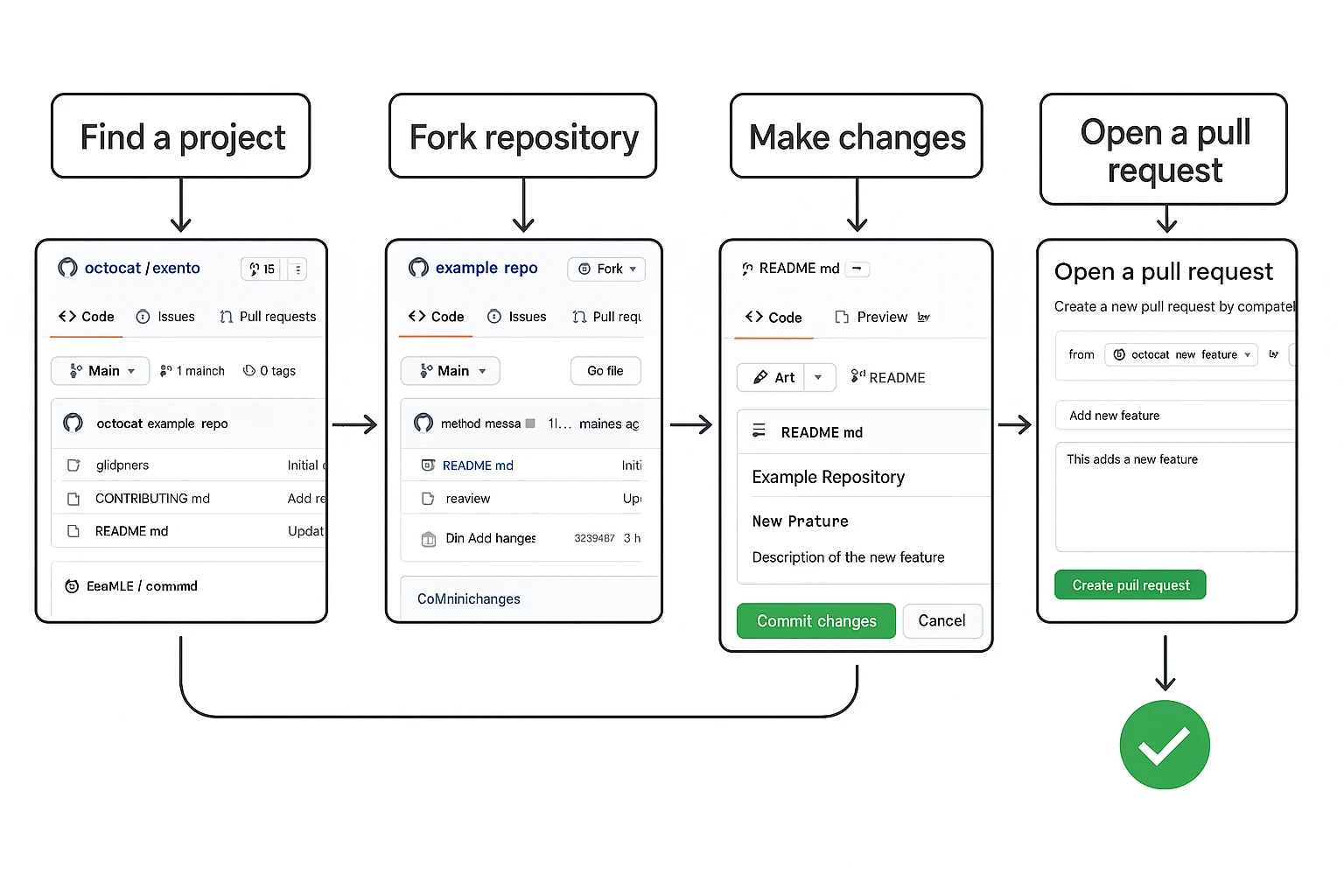Open the octocat new feature branch dropdown
Viewport: 1344px width, 896px height.
[x=1181, y=354]
